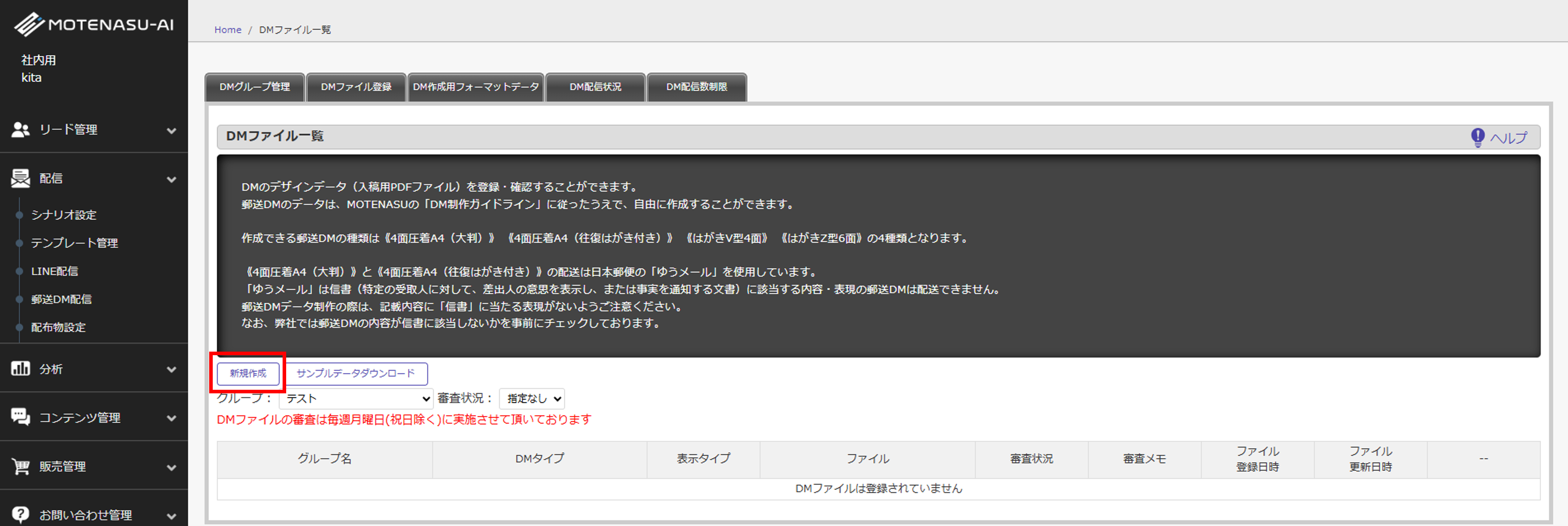1568x526 pixels.
Task: Switch to the DMグループ管理 tab
Action: tap(254, 87)
